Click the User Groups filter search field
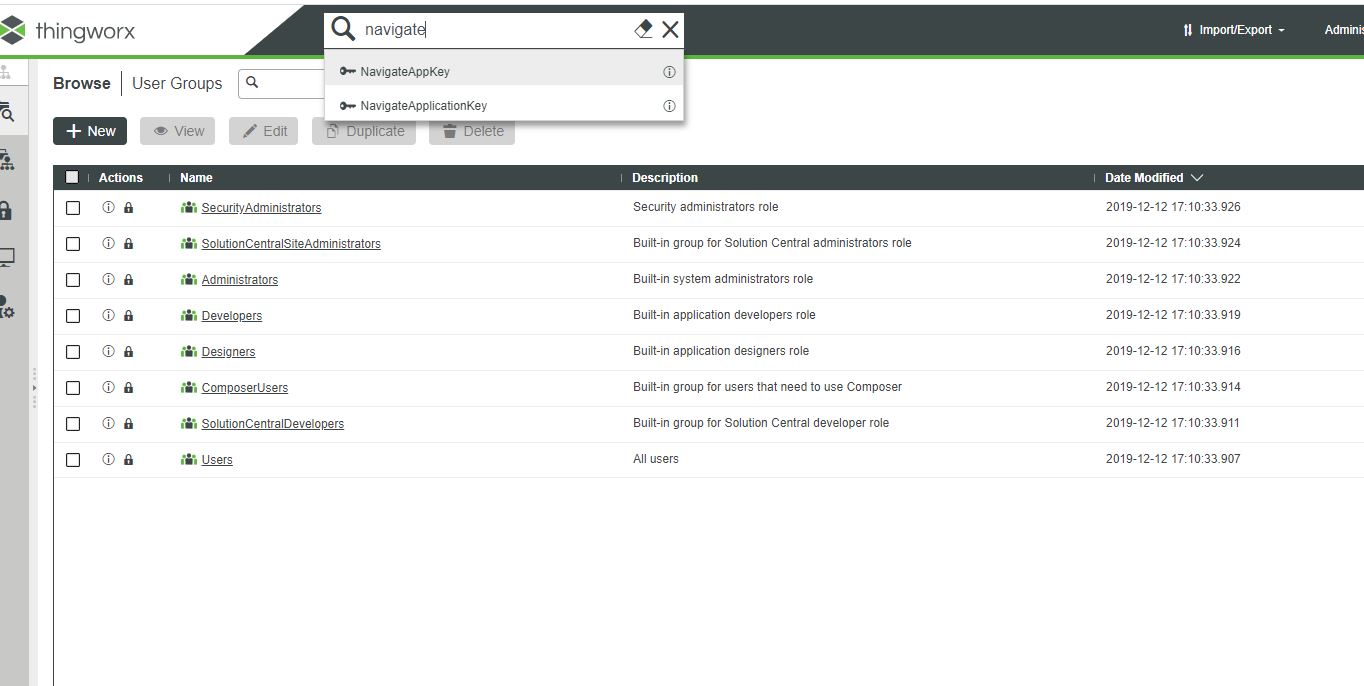Viewport: 1364px width, 686px height. click(x=281, y=83)
